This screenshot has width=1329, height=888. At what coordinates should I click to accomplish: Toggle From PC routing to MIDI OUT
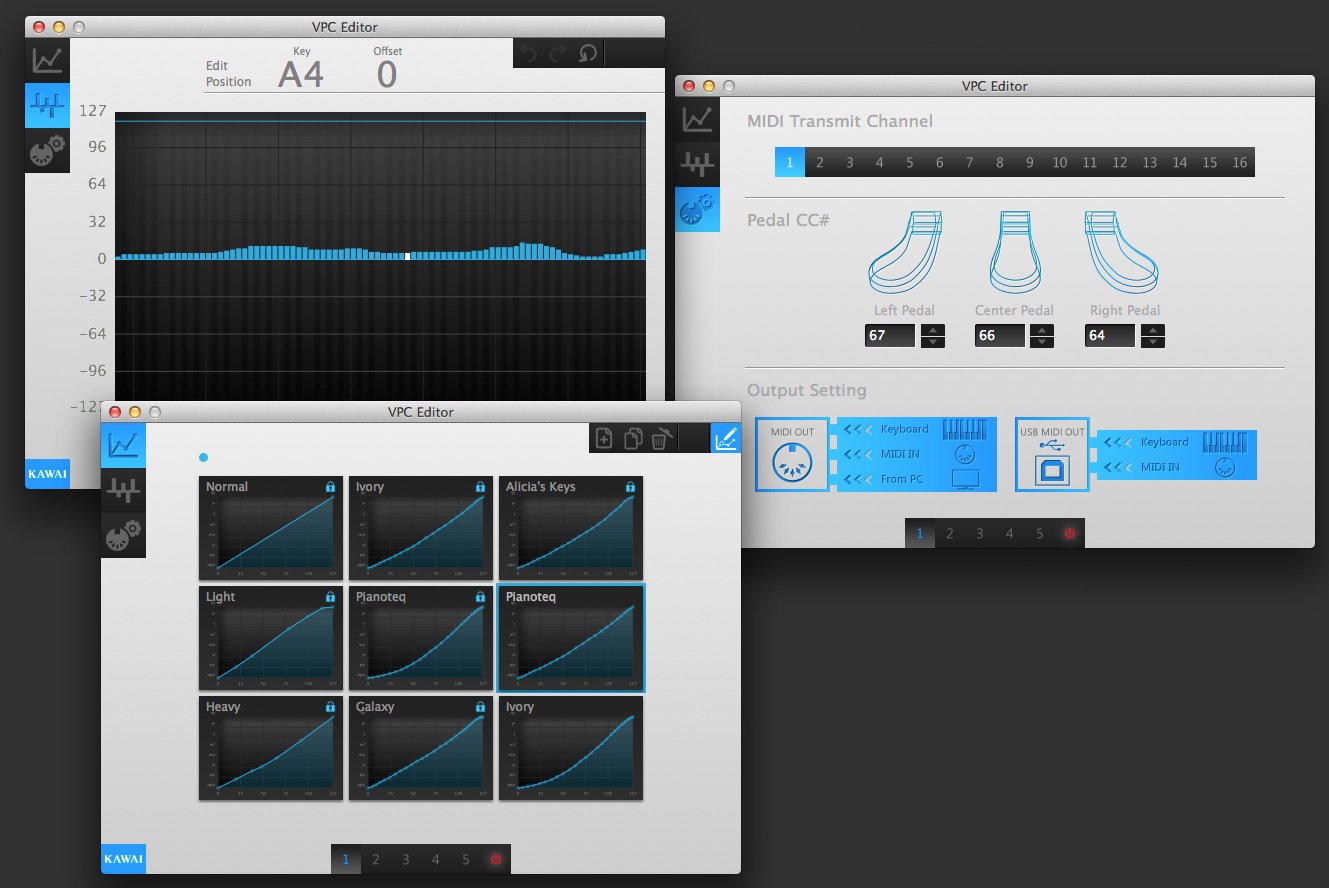pyautogui.click(x=856, y=479)
